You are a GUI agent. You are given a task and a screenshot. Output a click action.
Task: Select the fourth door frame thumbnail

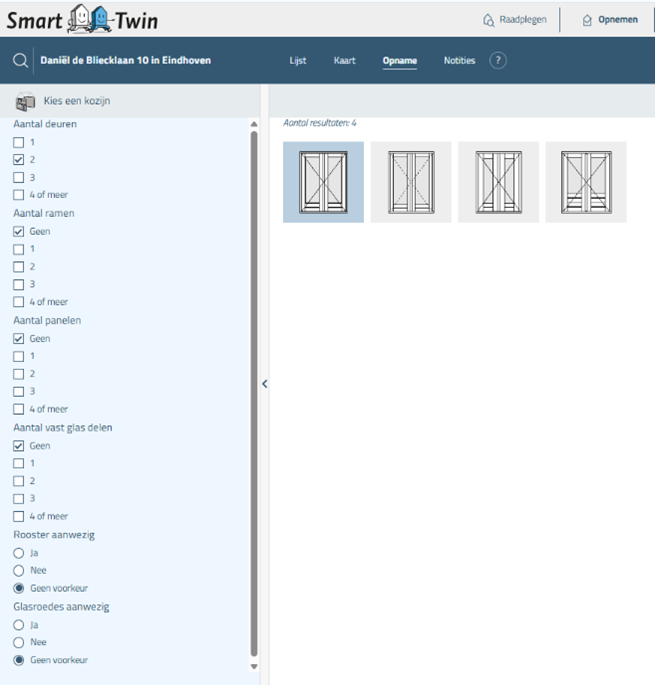[586, 182]
